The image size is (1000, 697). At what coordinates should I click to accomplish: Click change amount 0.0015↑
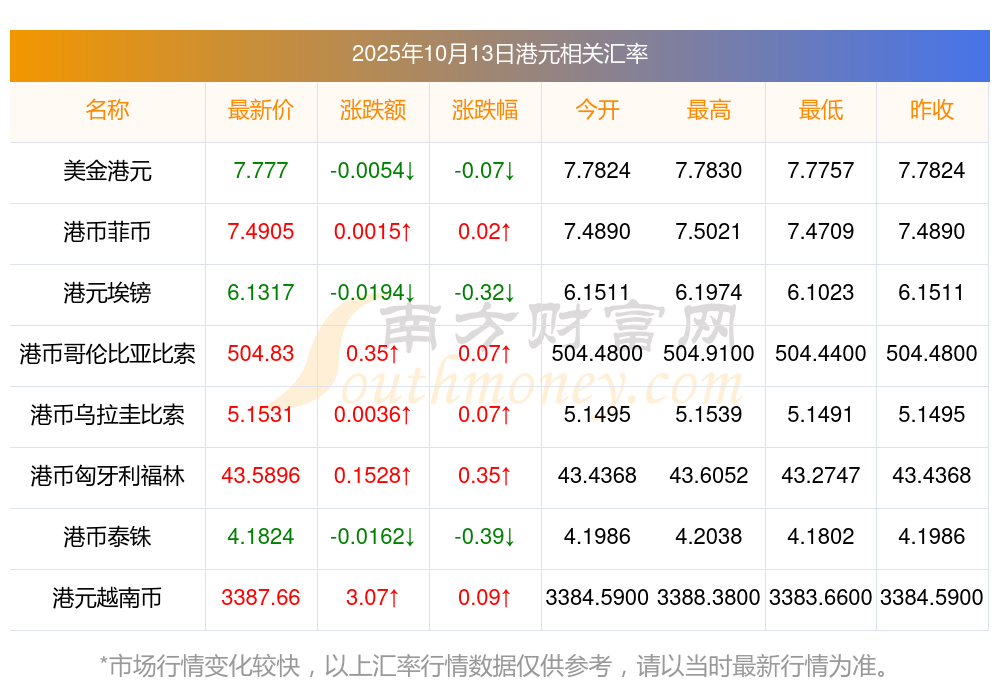point(372,231)
